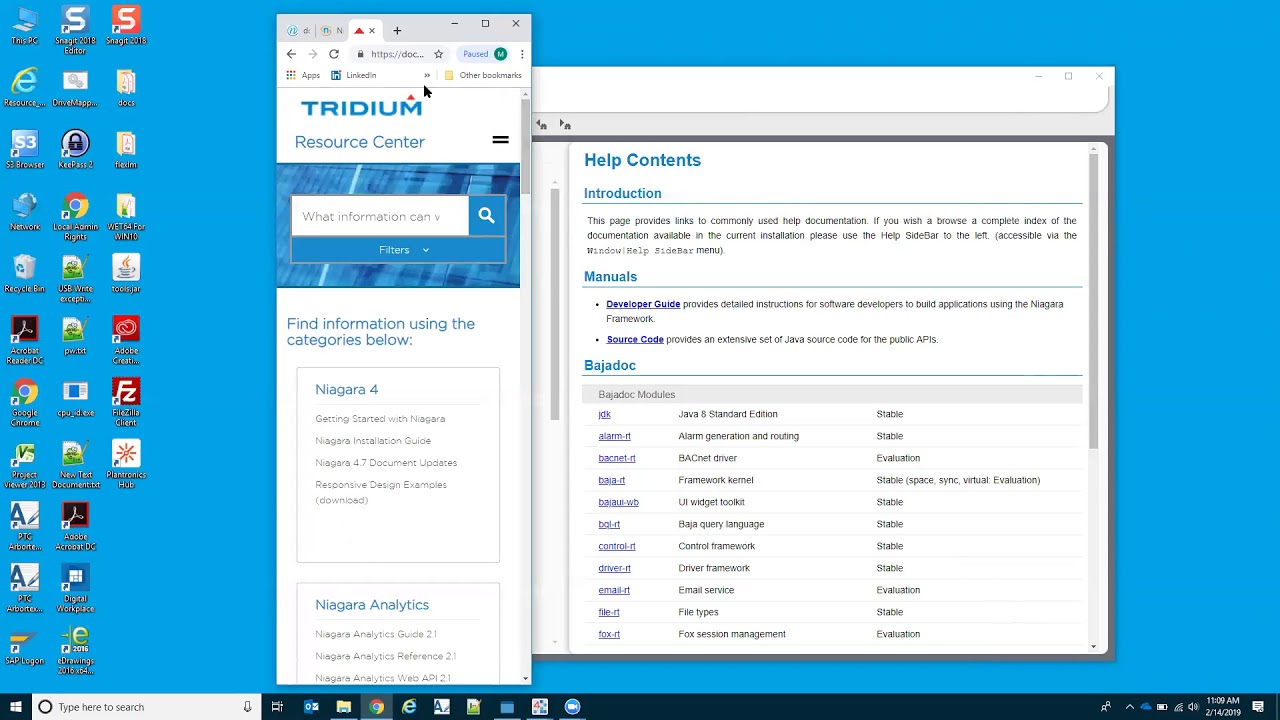Viewport: 1280px width, 720px height.
Task: Open the bajaui-wb module link
Action: click(618, 502)
